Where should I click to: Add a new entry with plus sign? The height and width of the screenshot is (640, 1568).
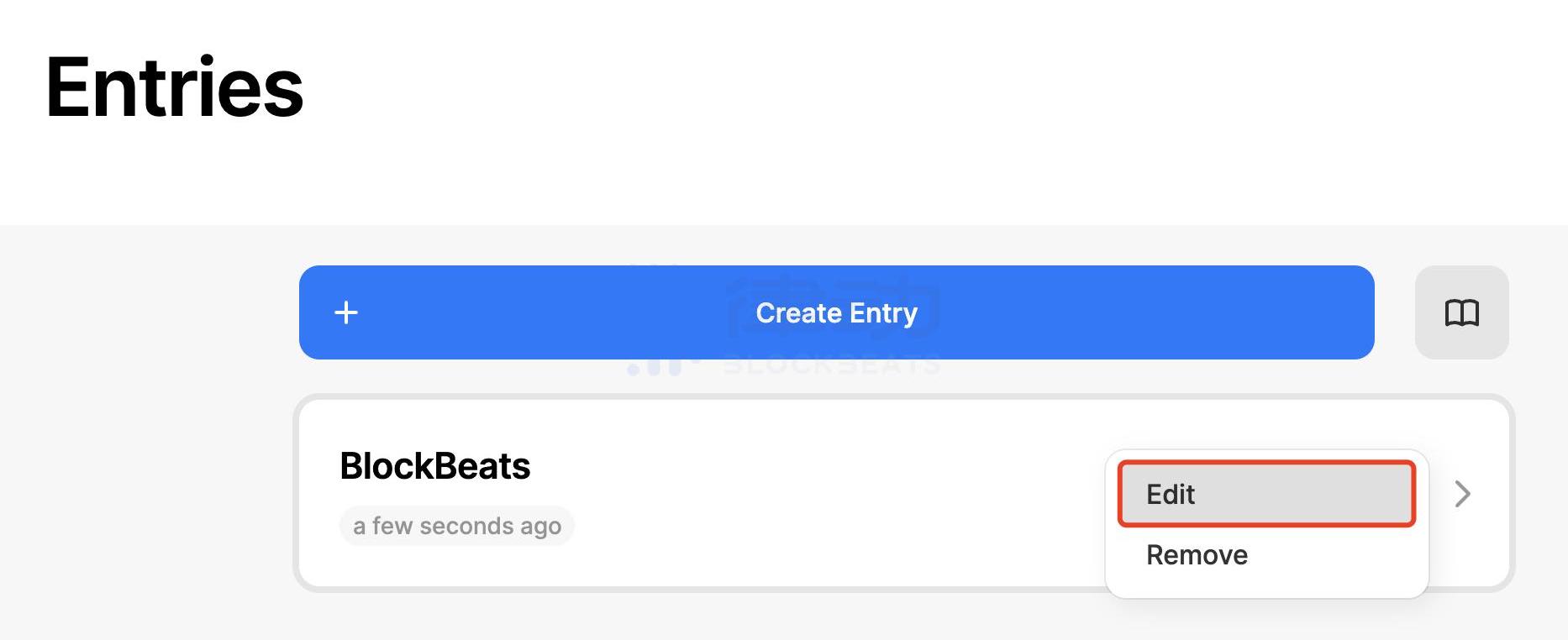pyautogui.click(x=346, y=313)
